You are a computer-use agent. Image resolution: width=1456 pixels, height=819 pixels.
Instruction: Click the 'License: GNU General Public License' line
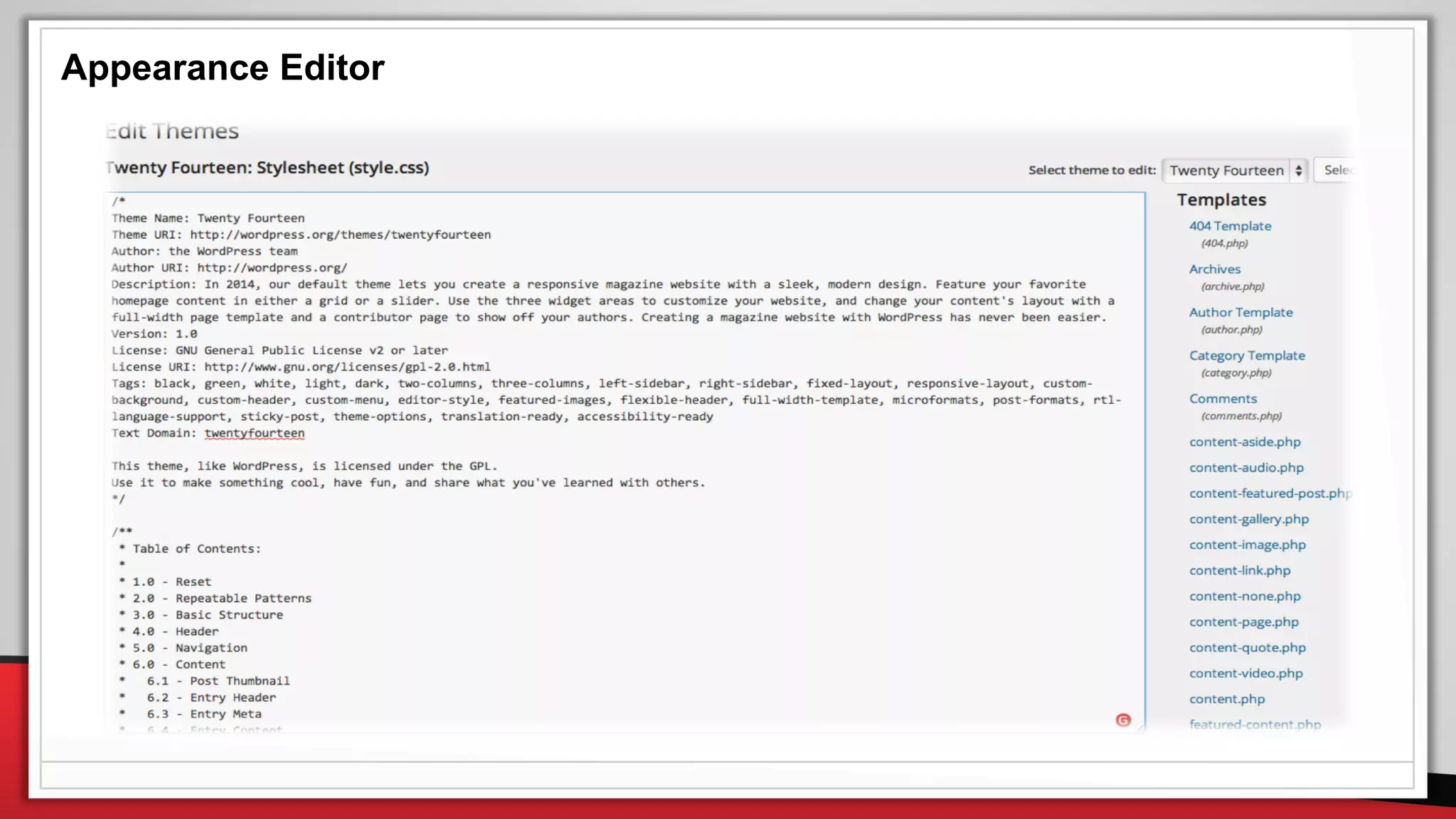pyautogui.click(x=279, y=350)
